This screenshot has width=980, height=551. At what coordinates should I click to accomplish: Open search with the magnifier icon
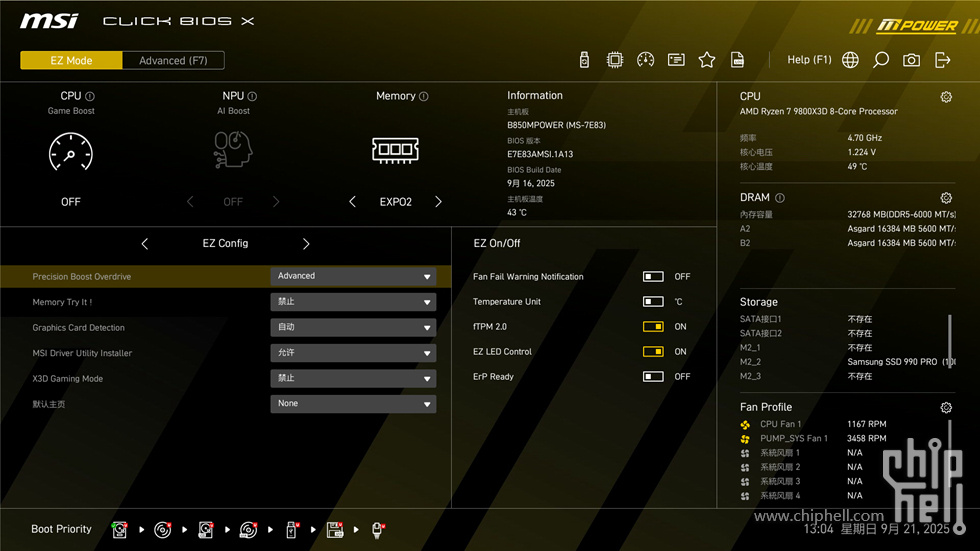(881, 60)
